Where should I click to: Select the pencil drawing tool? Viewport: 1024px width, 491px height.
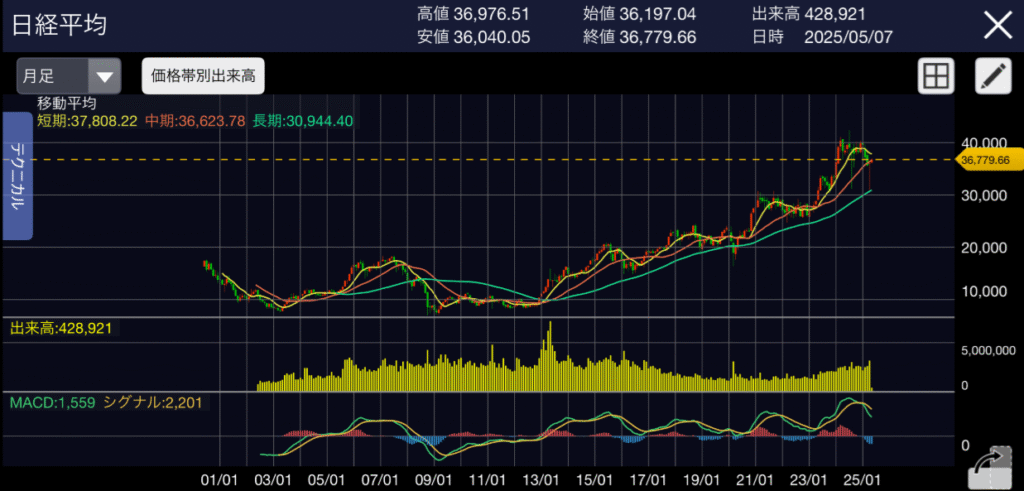pyautogui.click(x=992, y=77)
